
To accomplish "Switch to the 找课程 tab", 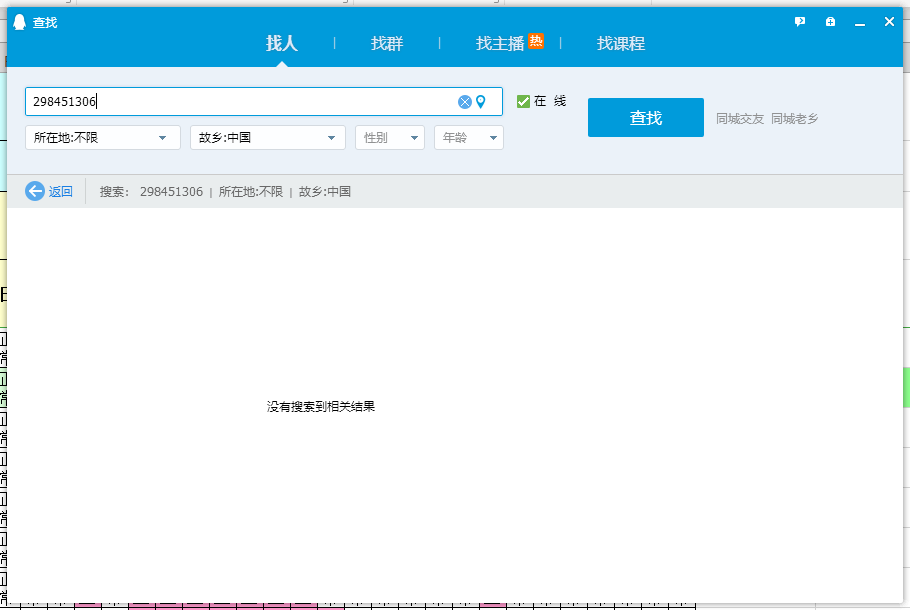I will 621,44.
